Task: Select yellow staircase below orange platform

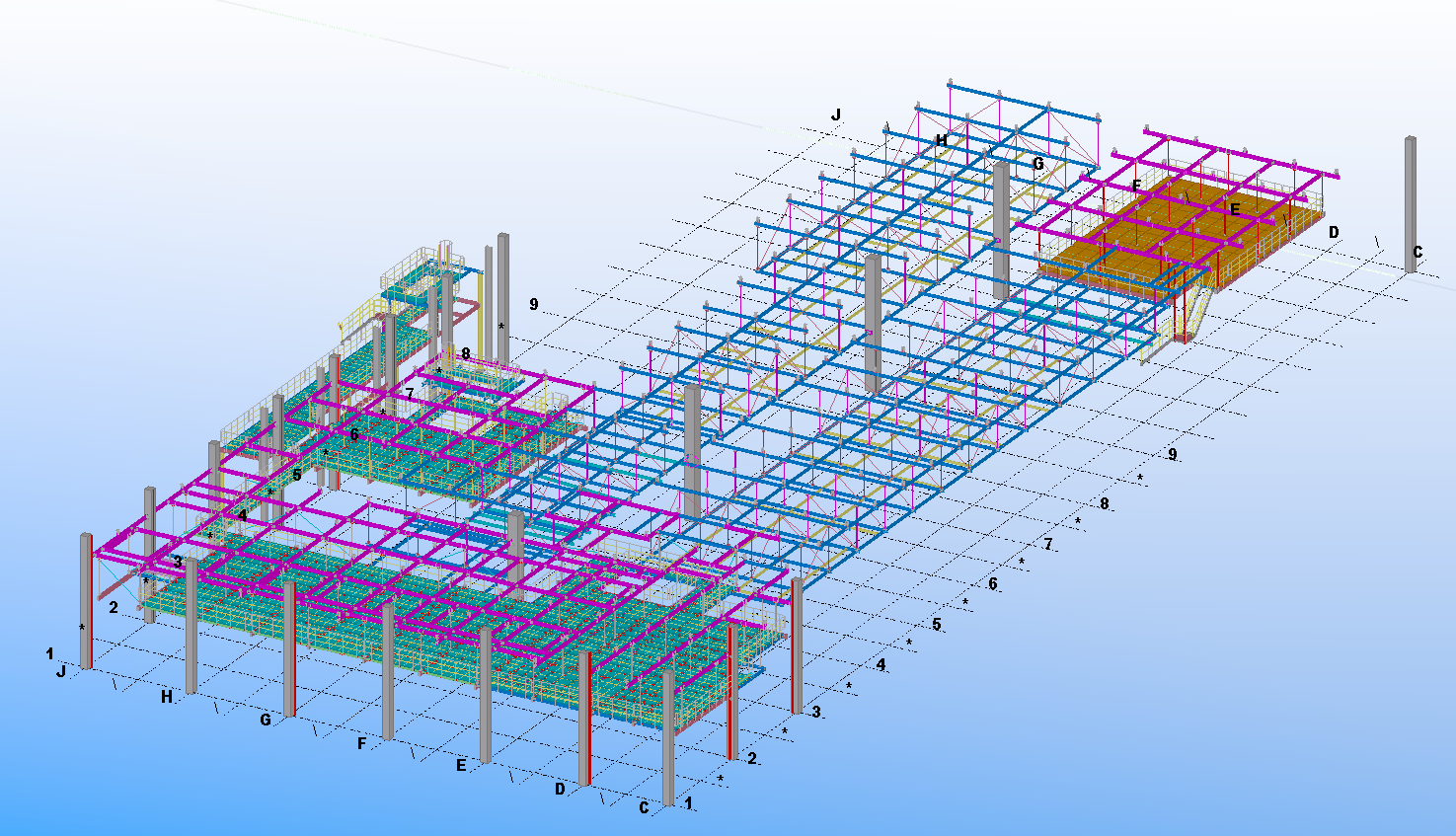Action: pos(1191,309)
